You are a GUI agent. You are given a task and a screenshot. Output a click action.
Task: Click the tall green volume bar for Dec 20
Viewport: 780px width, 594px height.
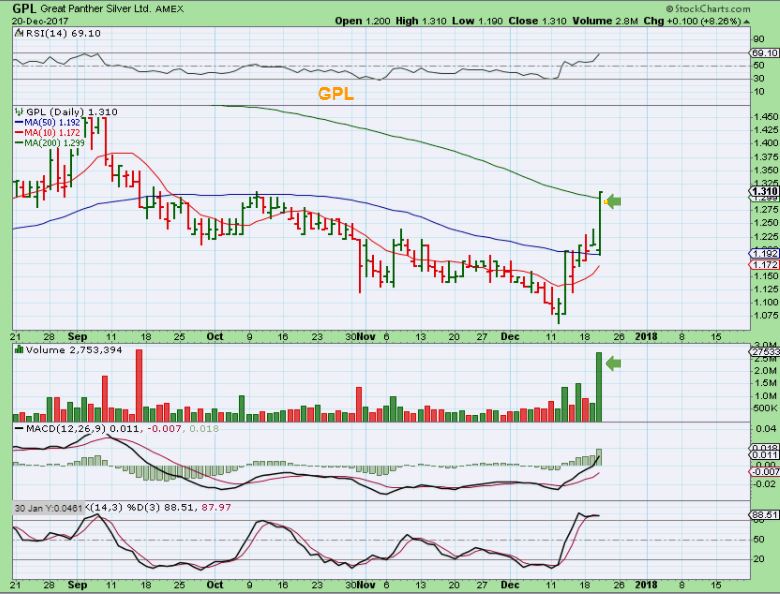click(x=599, y=387)
